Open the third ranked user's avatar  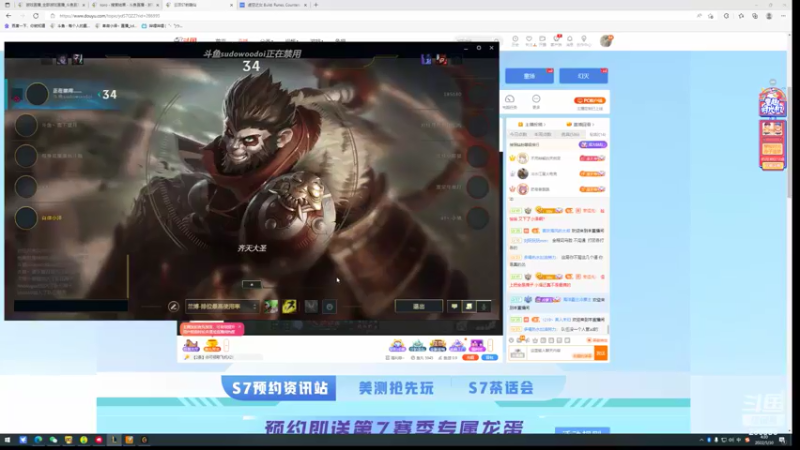(522, 189)
